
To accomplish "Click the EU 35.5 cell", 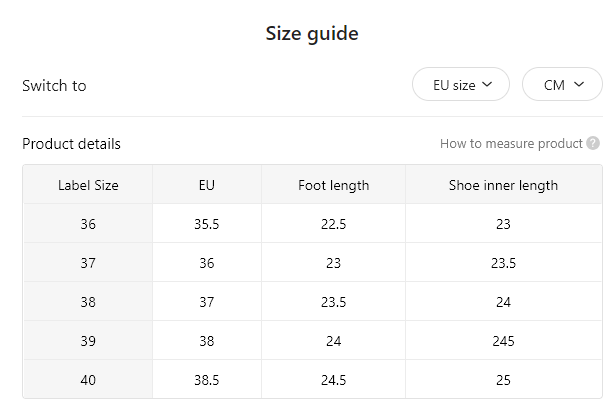I will tap(207, 224).
